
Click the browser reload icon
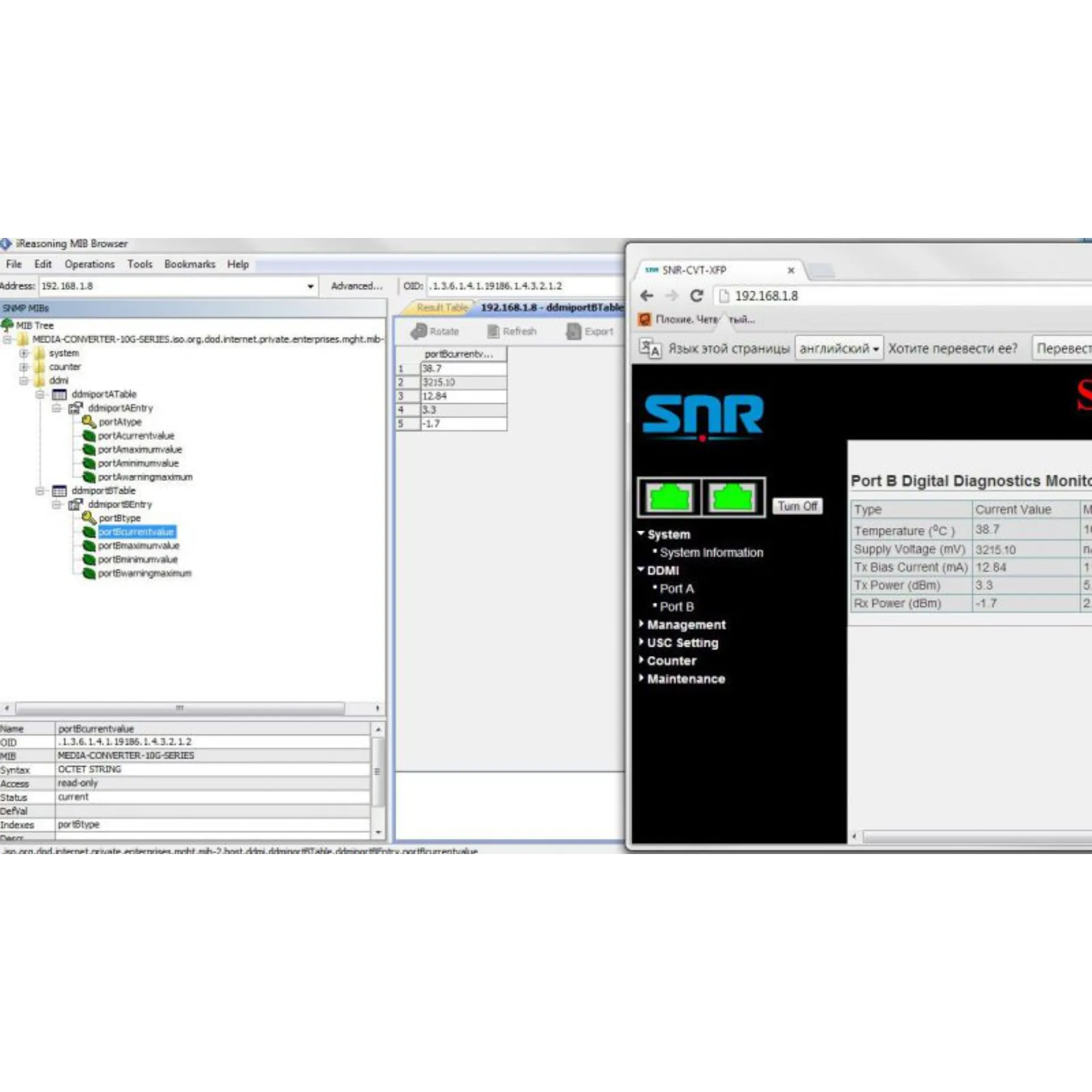tap(696, 296)
